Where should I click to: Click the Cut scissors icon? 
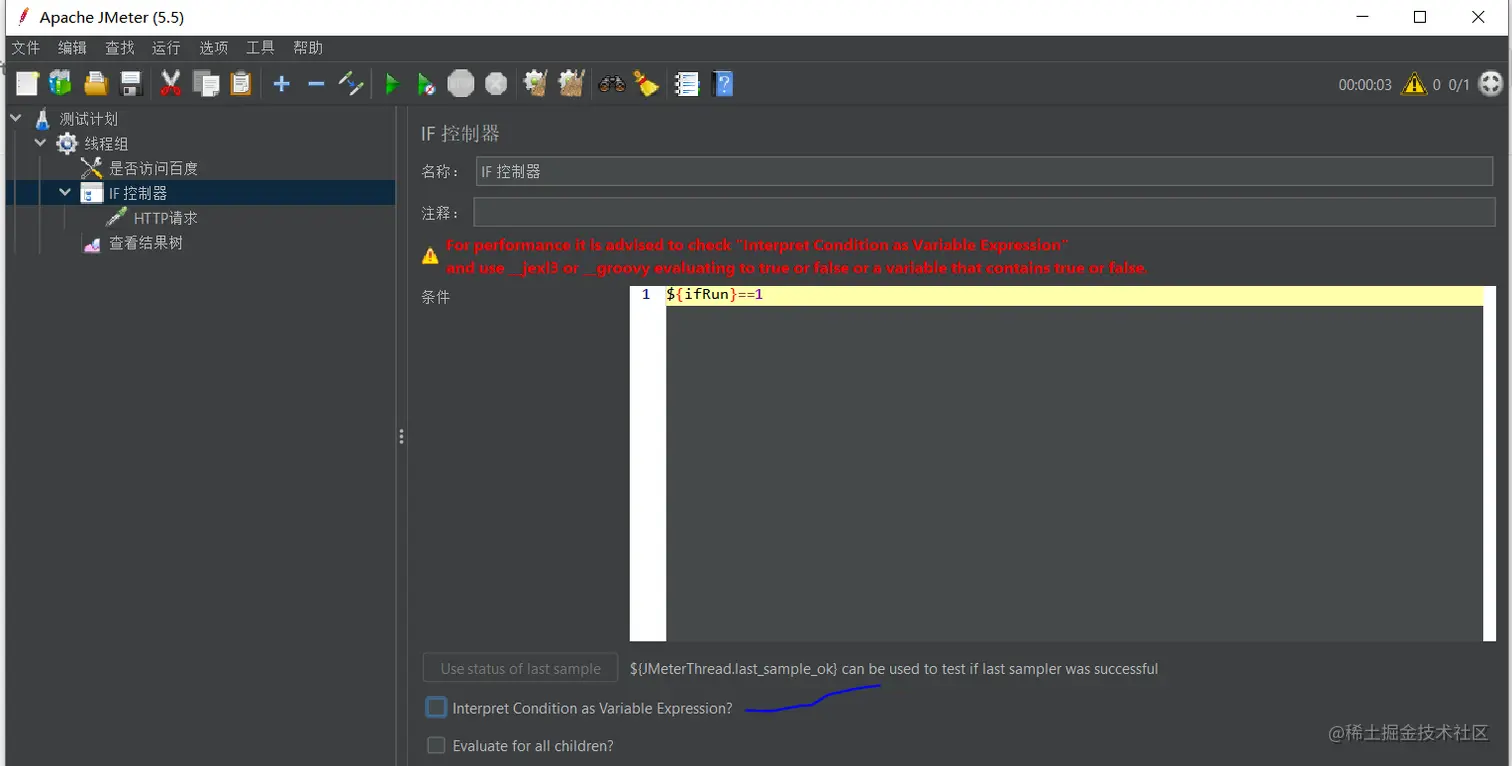coord(171,84)
